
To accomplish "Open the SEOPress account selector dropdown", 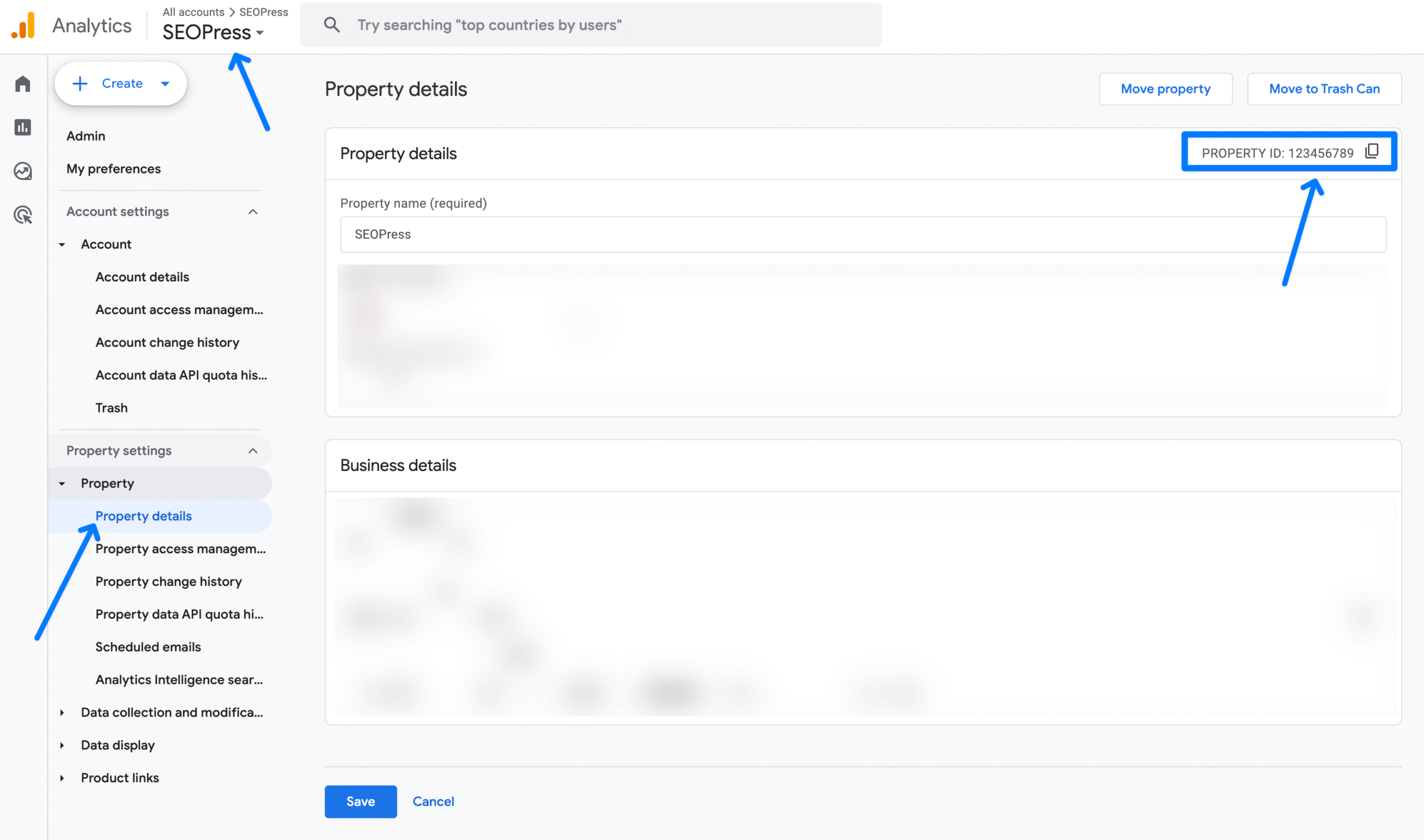I will pyautogui.click(x=214, y=32).
